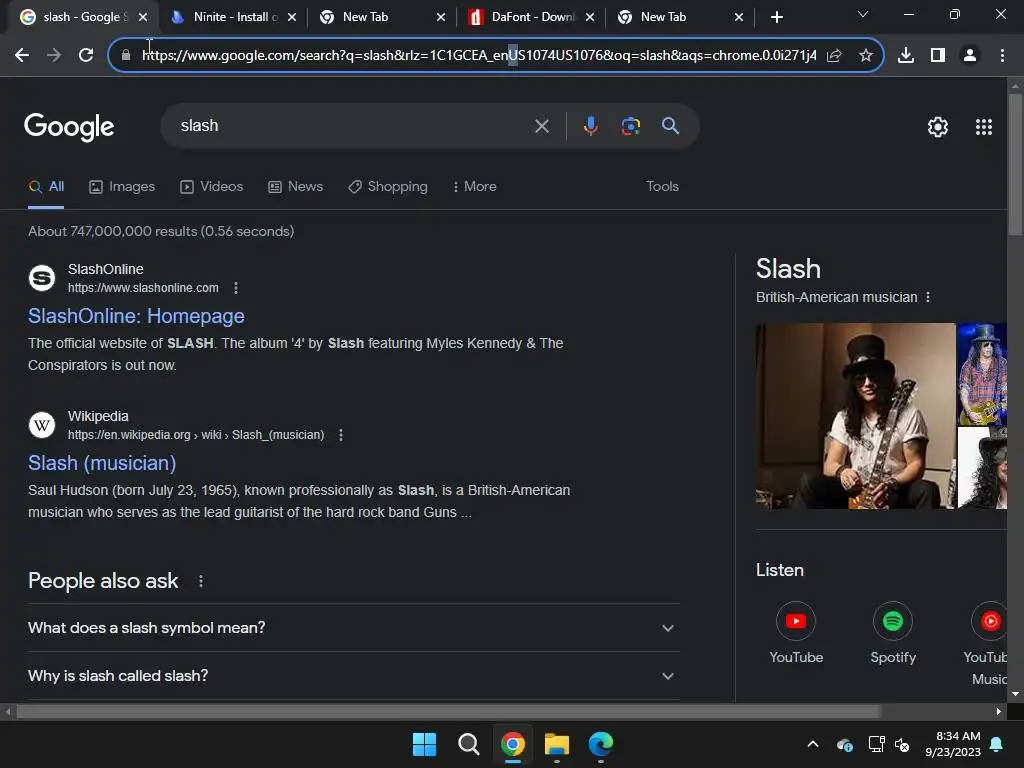Click the horizontal page scrollbar

(x=448, y=712)
